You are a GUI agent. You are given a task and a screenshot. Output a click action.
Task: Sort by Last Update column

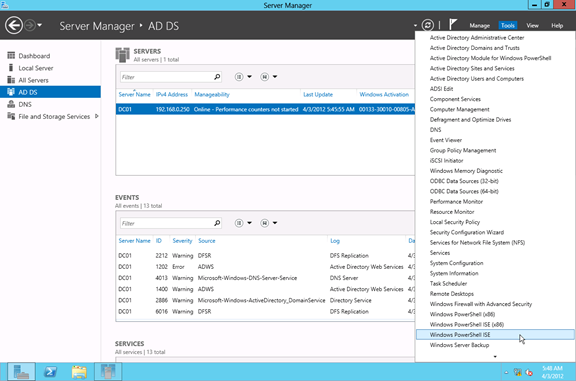coord(318,94)
